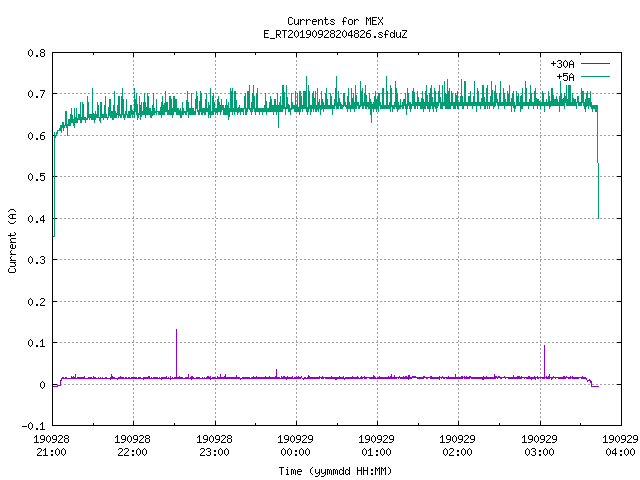Click the chart title 'Currents for MEX'
The image size is (640, 480).
pos(335,21)
